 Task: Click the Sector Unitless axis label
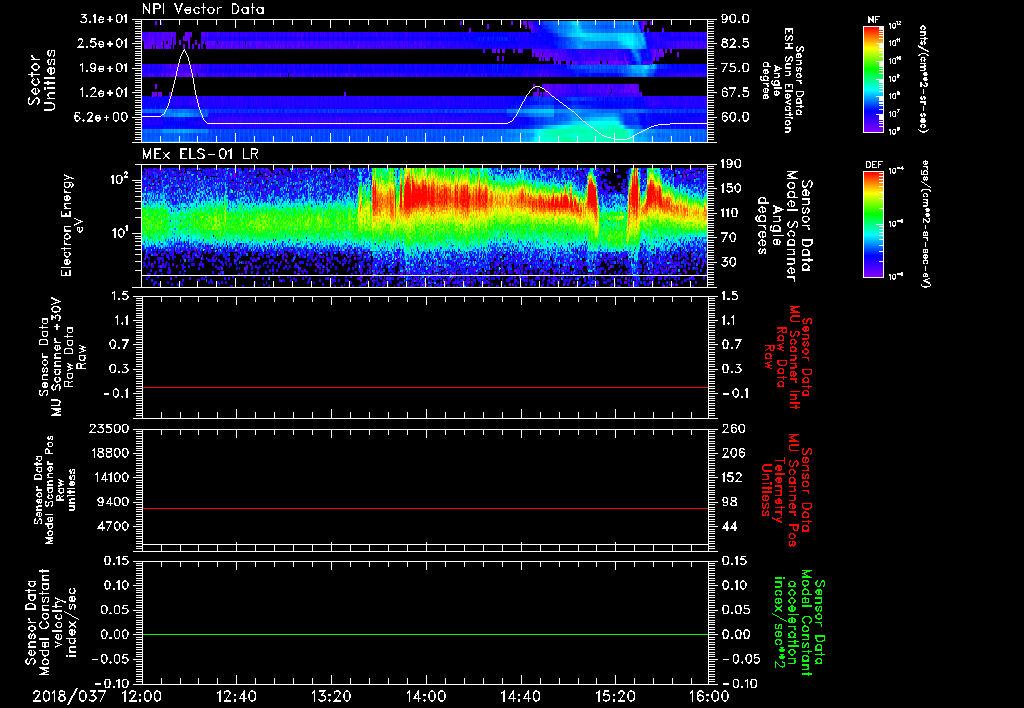point(40,80)
